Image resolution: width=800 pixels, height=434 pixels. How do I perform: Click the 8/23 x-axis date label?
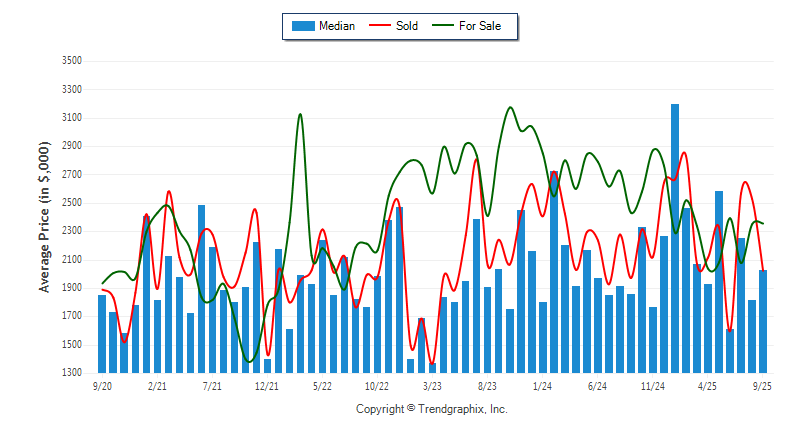488,385
